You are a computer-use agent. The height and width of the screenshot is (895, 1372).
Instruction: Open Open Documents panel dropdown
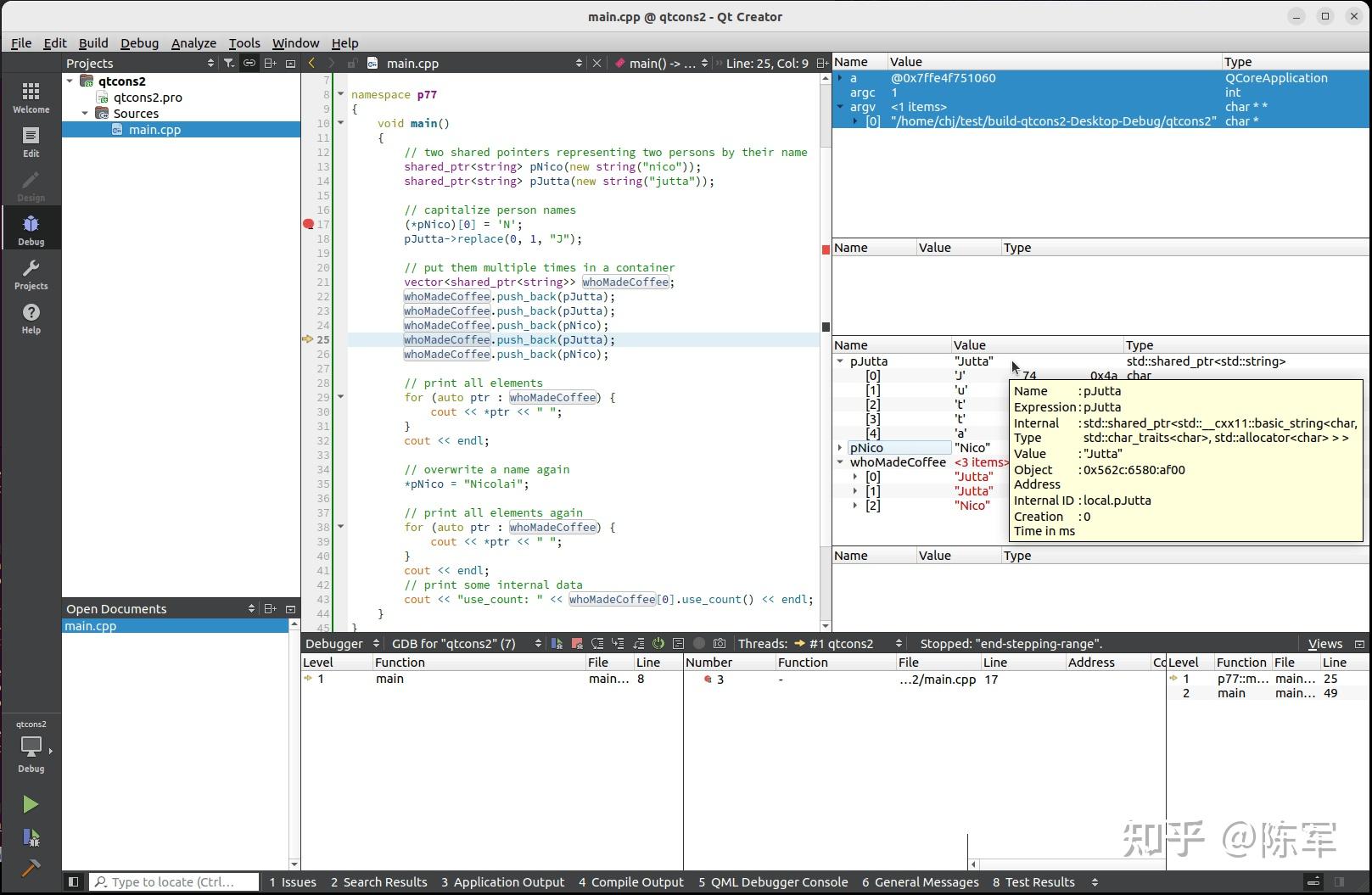tap(160, 609)
